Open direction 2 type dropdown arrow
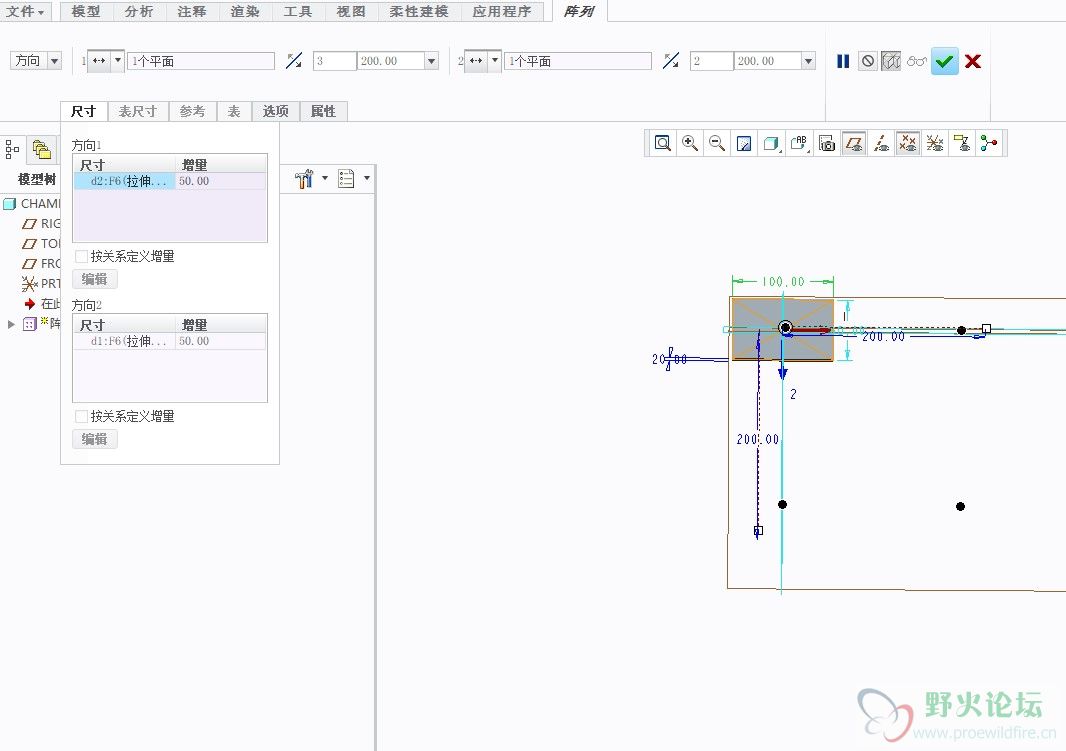This screenshot has width=1066, height=751. click(495, 60)
